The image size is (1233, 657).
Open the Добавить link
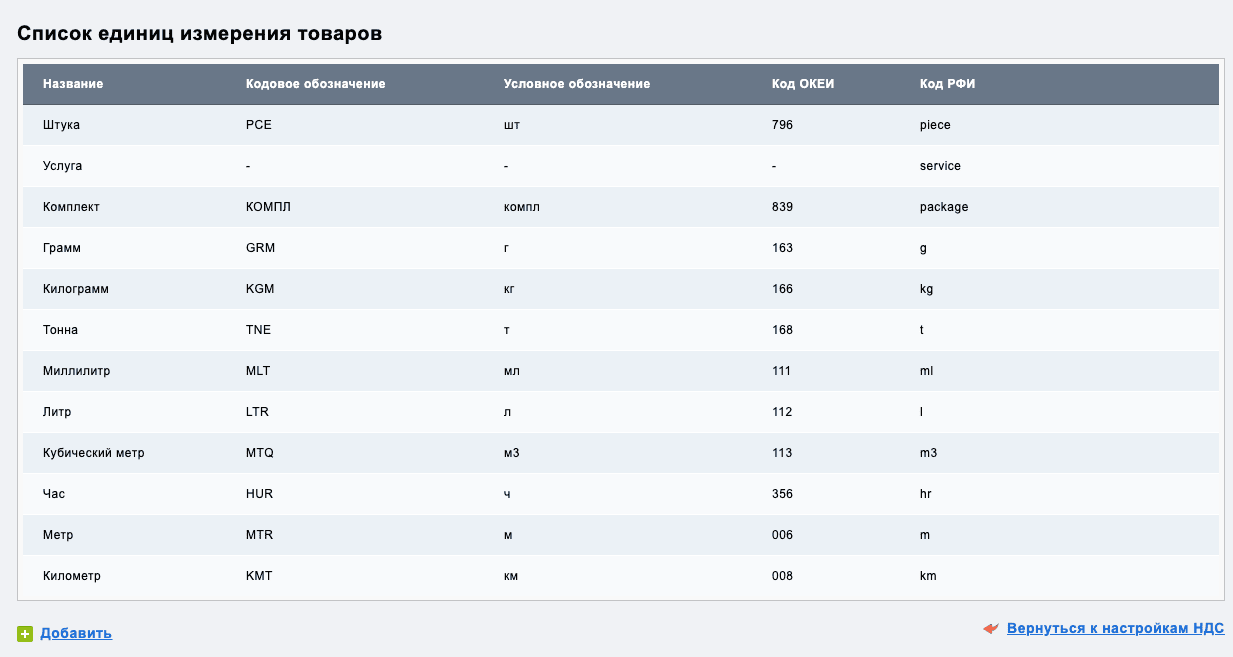(76, 633)
